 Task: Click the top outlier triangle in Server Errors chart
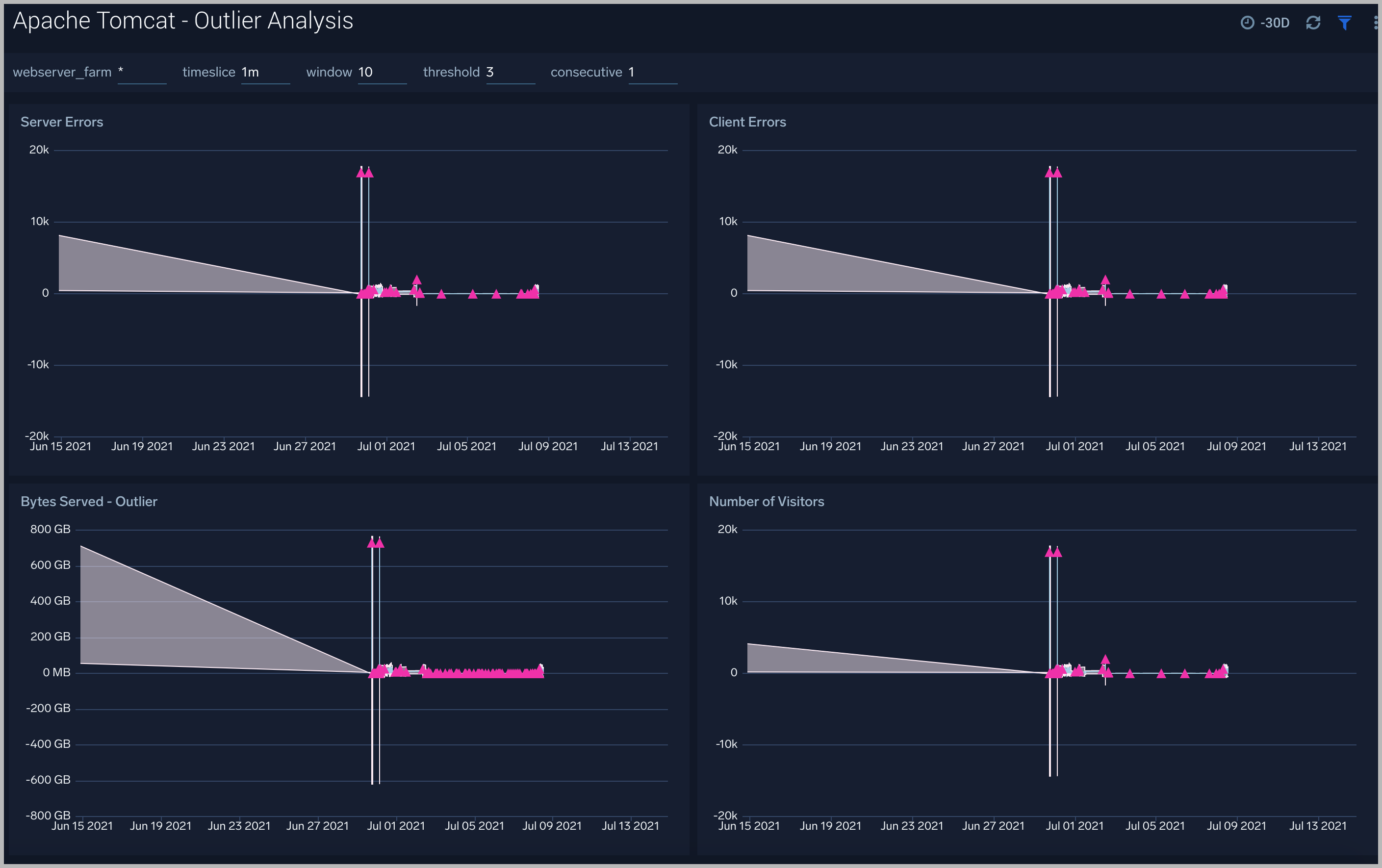tap(361, 172)
